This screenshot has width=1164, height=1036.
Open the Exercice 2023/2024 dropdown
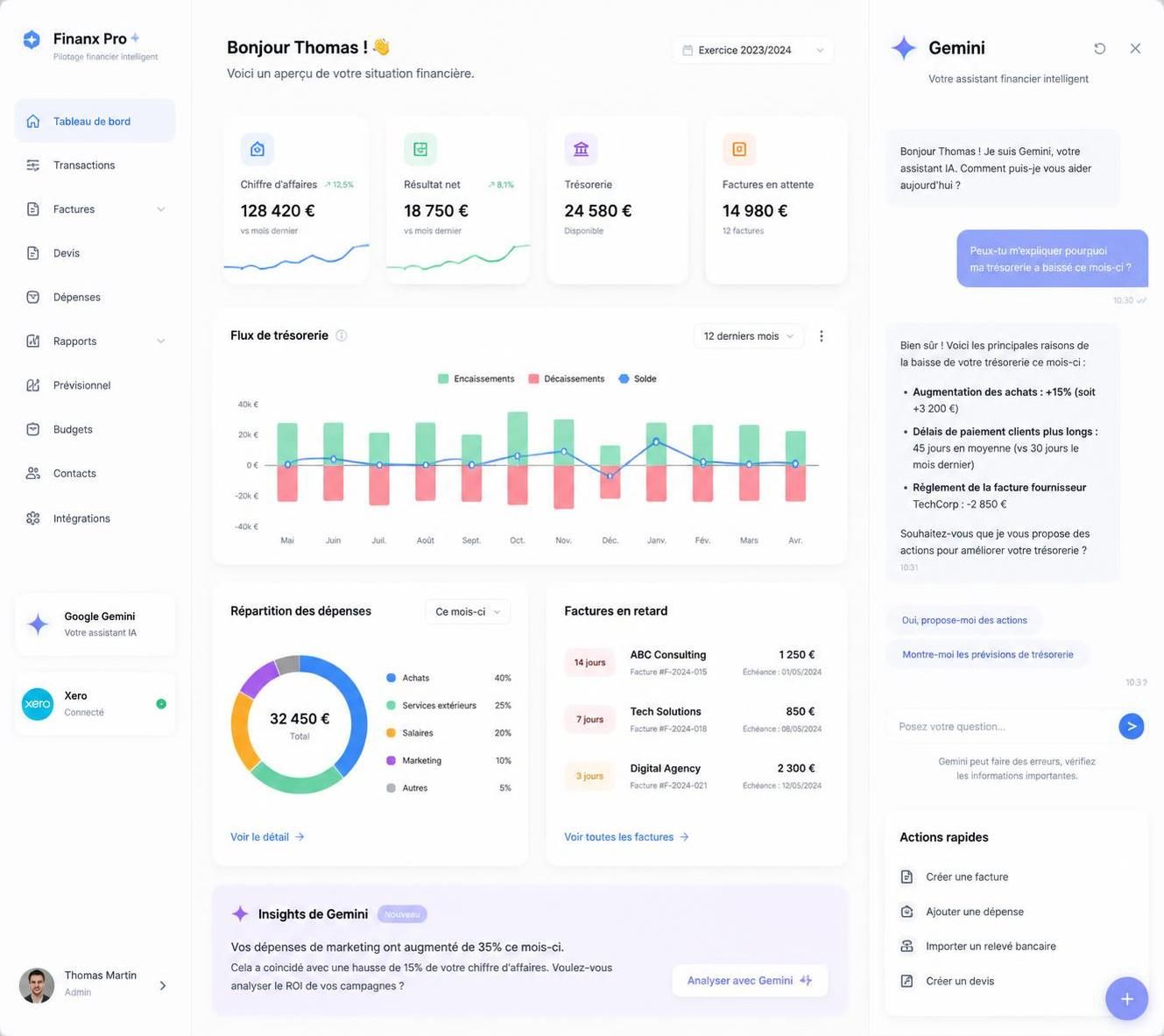(753, 50)
